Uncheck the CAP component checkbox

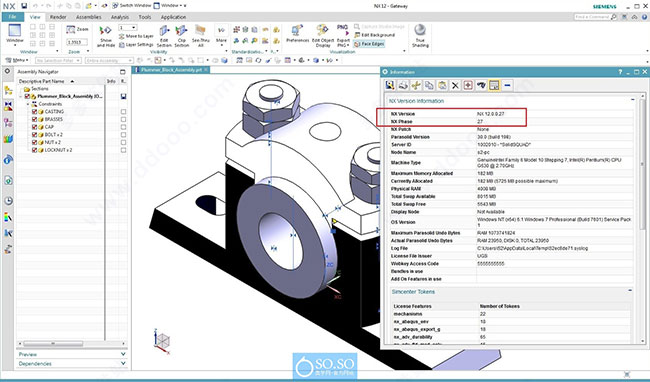tap(34, 127)
